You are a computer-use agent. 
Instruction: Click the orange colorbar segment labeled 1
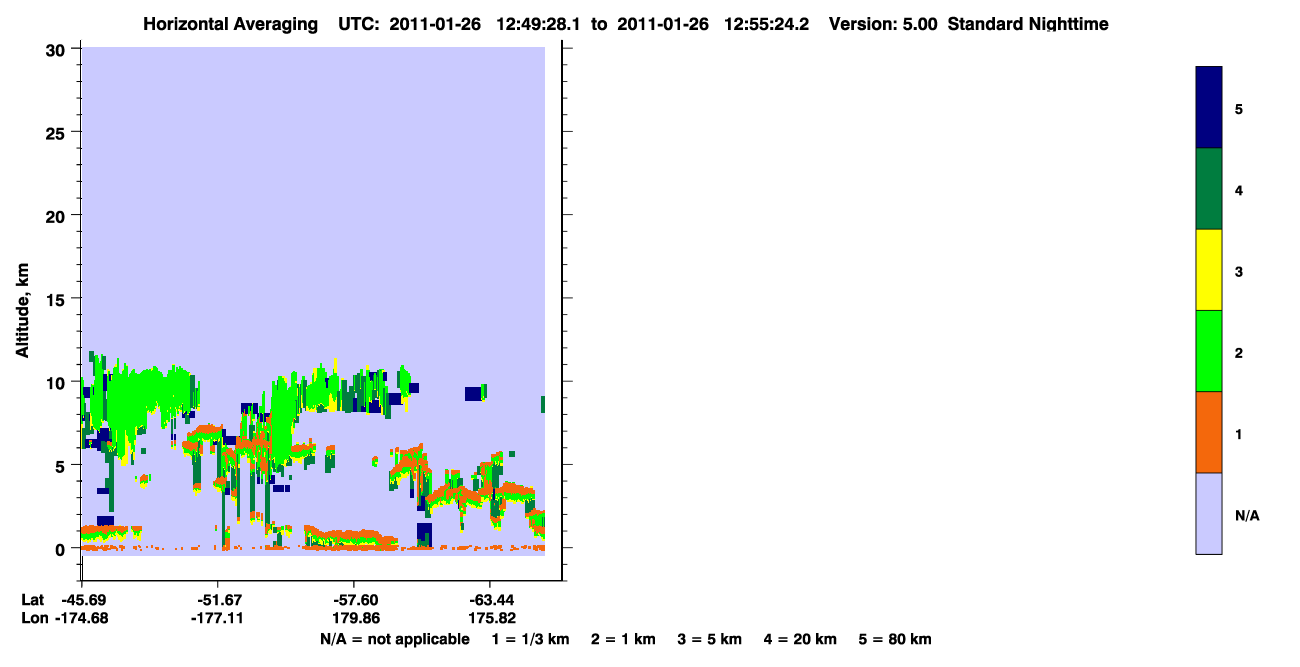(1209, 432)
